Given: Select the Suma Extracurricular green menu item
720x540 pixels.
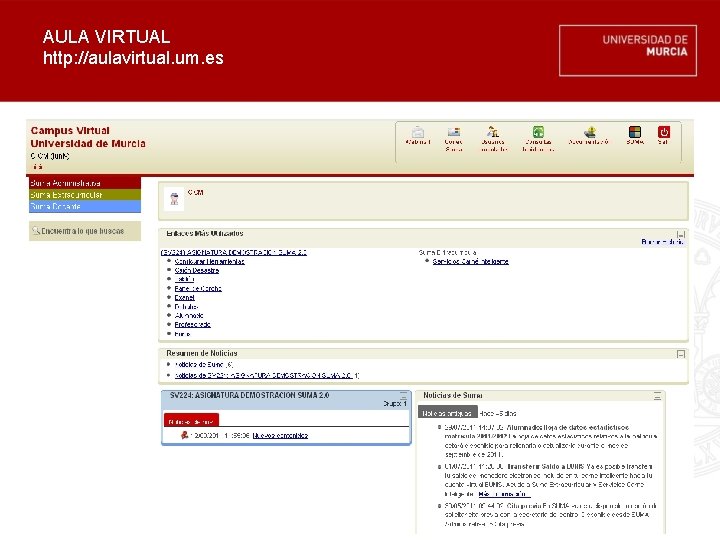Looking at the screenshot, I should coord(85,195).
